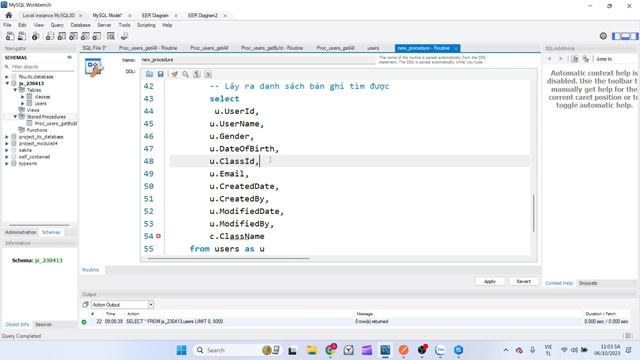Image resolution: width=640 pixels, height=360 pixels.
Task: Toggle invisible characters icon in DDL toolbar
Action: (x=197, y=74)
